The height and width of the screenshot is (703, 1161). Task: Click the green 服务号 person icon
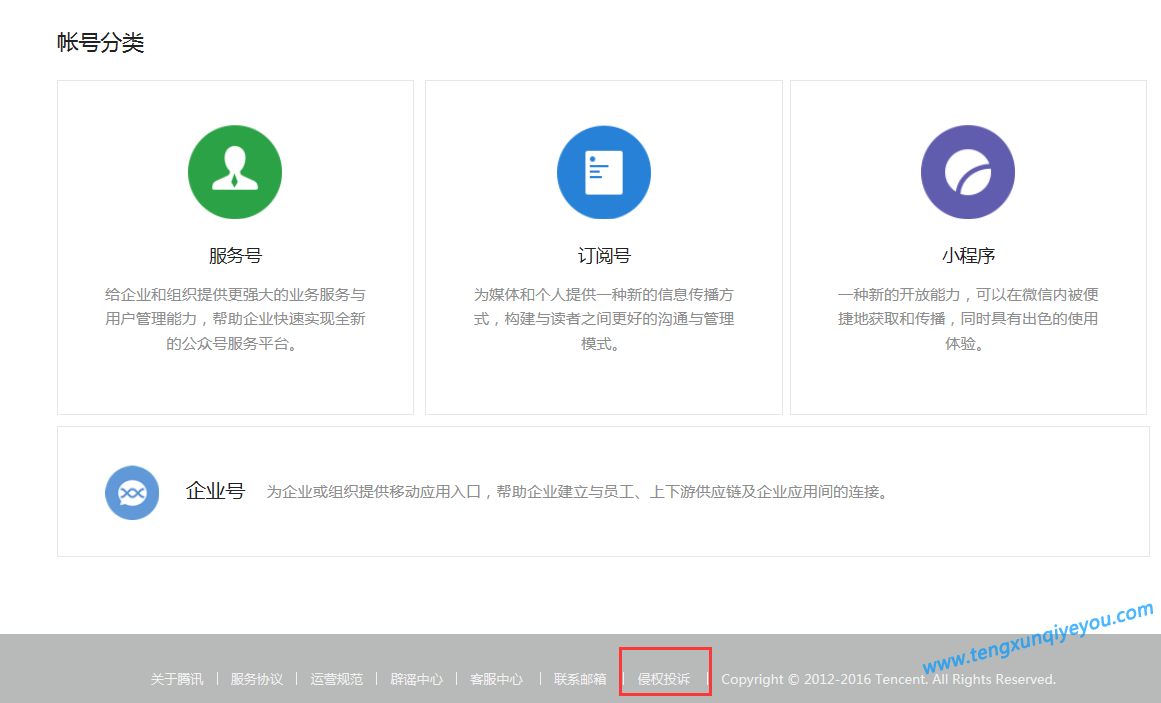click(x=235, y=172)
